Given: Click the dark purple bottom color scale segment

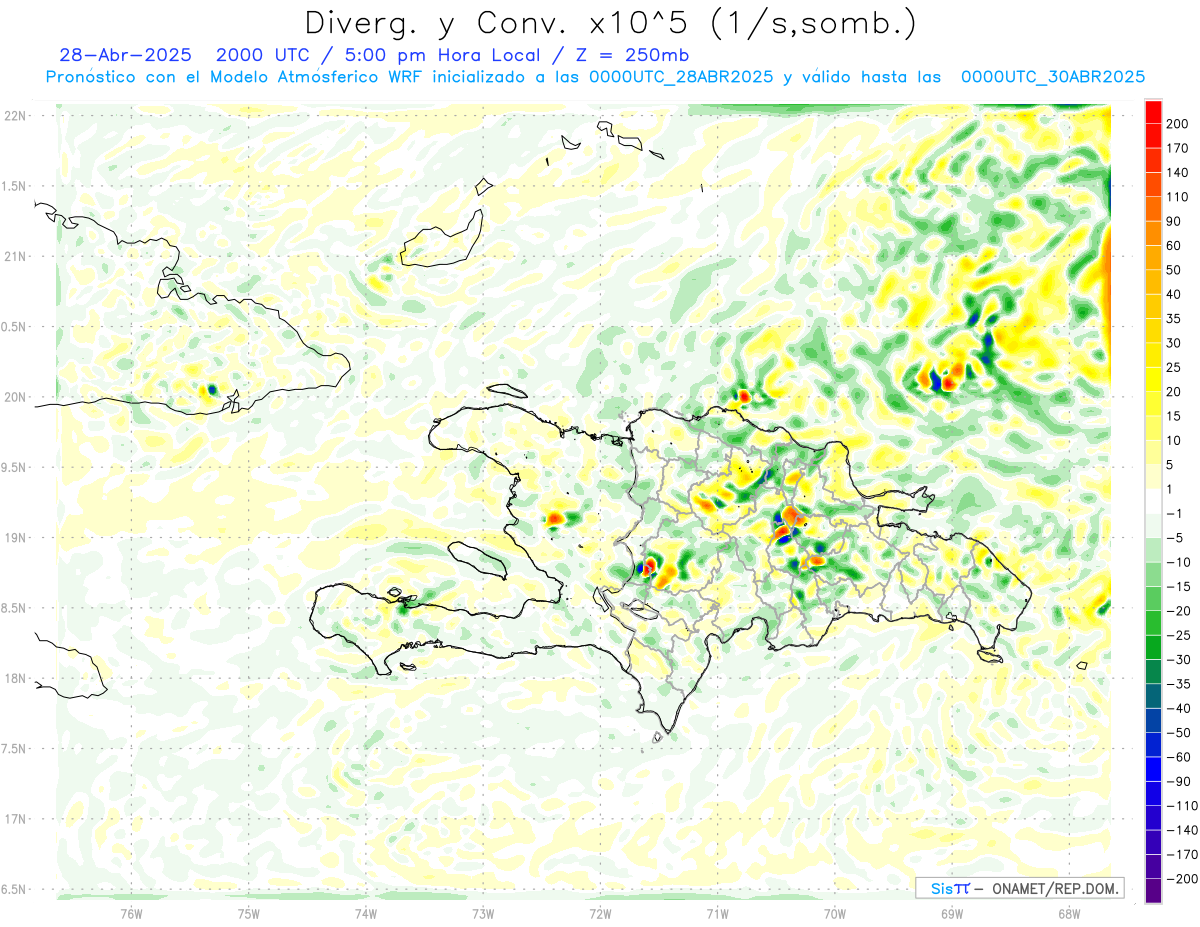Looking at the screenshot, I should (1153, 891).
